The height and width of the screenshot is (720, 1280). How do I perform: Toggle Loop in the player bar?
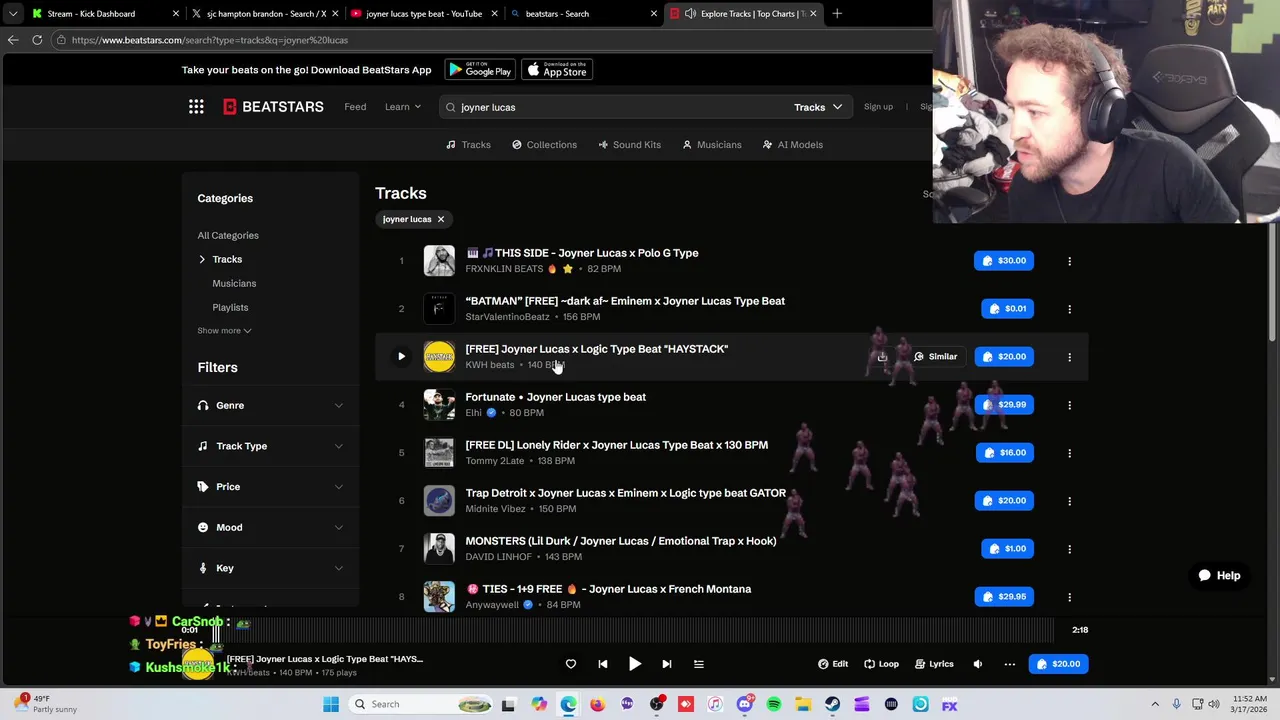point(881,664)
